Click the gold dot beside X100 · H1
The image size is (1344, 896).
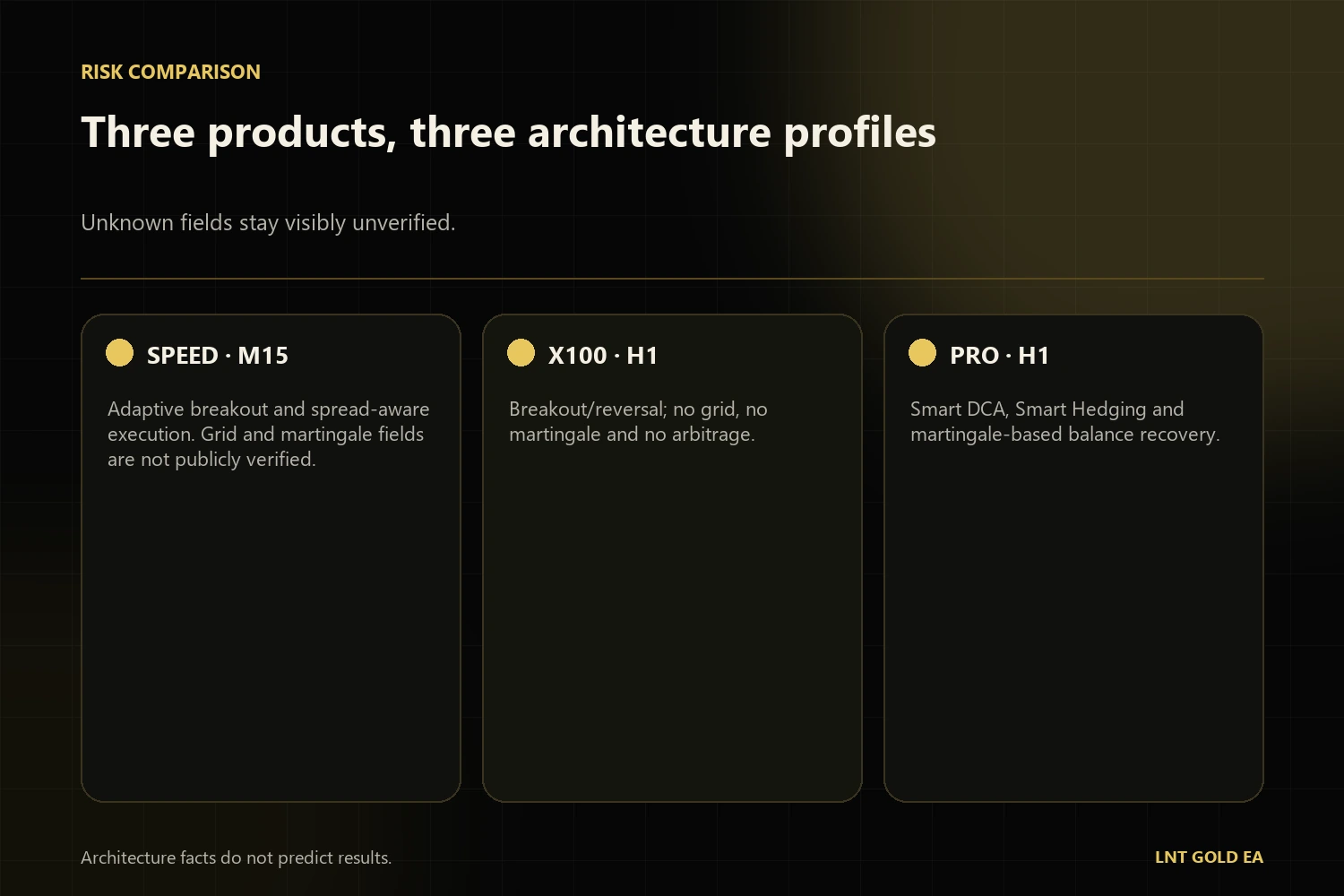click(521, 353)
